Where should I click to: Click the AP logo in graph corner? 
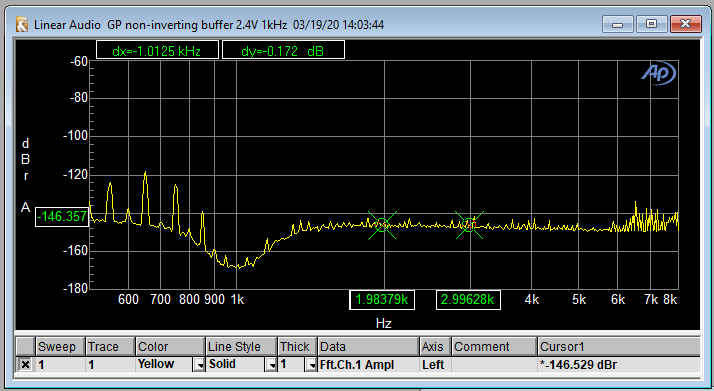pyautogui.click(x=658, y=73)
